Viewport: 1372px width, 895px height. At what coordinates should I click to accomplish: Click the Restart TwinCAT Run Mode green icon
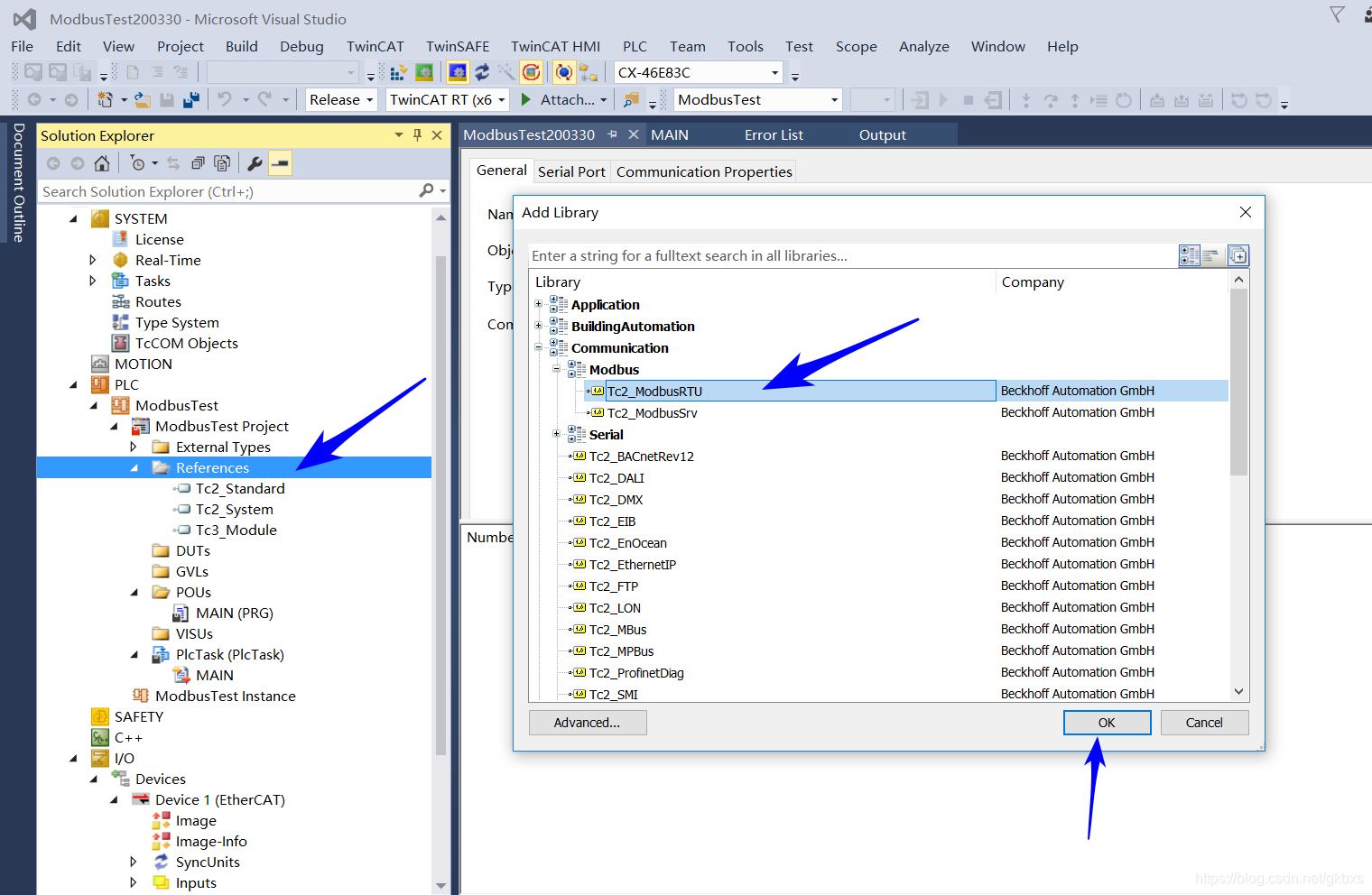[423, 72]
